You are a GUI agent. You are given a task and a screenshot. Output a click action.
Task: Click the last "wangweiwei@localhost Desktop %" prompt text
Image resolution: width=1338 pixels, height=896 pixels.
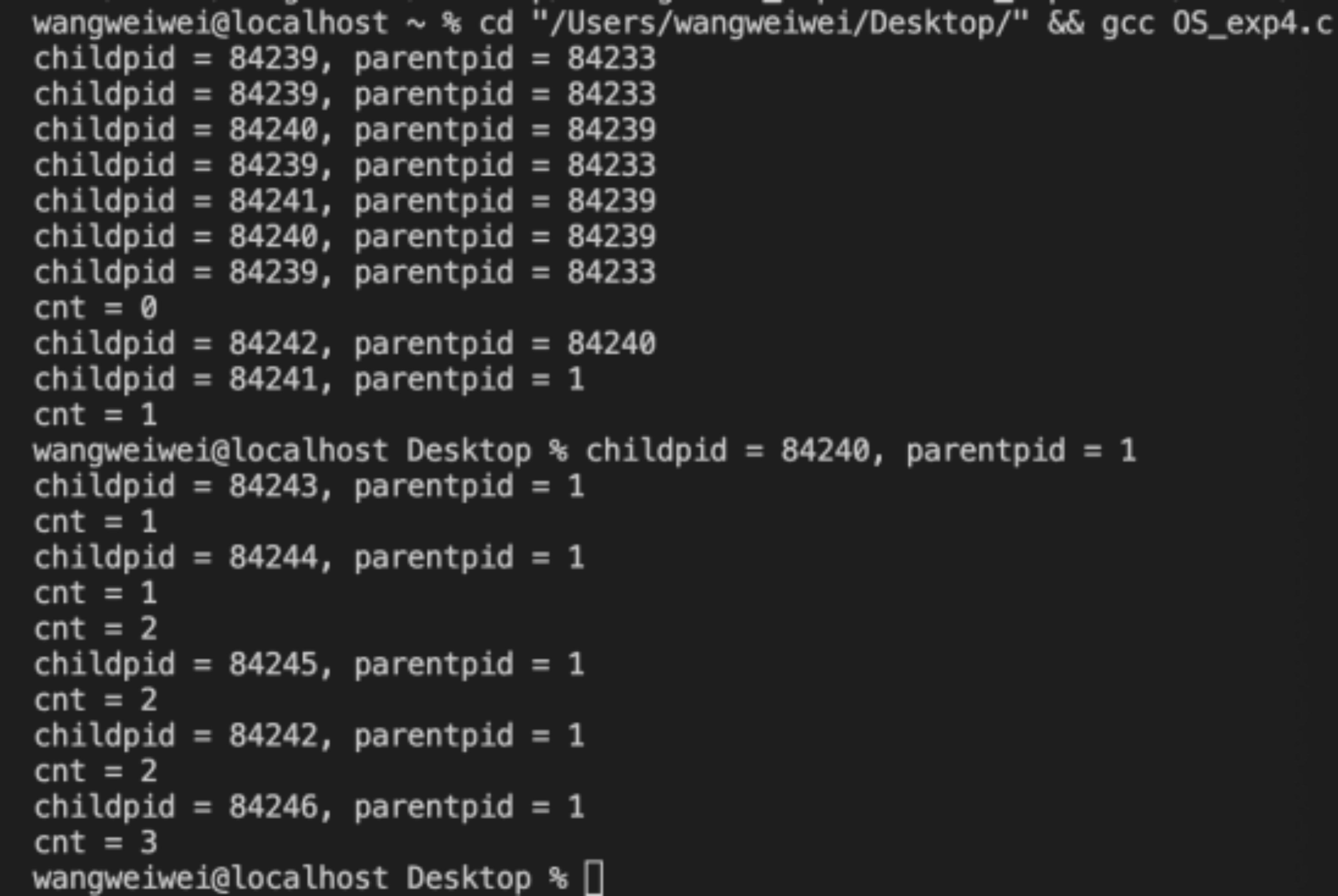click(300, 878)
